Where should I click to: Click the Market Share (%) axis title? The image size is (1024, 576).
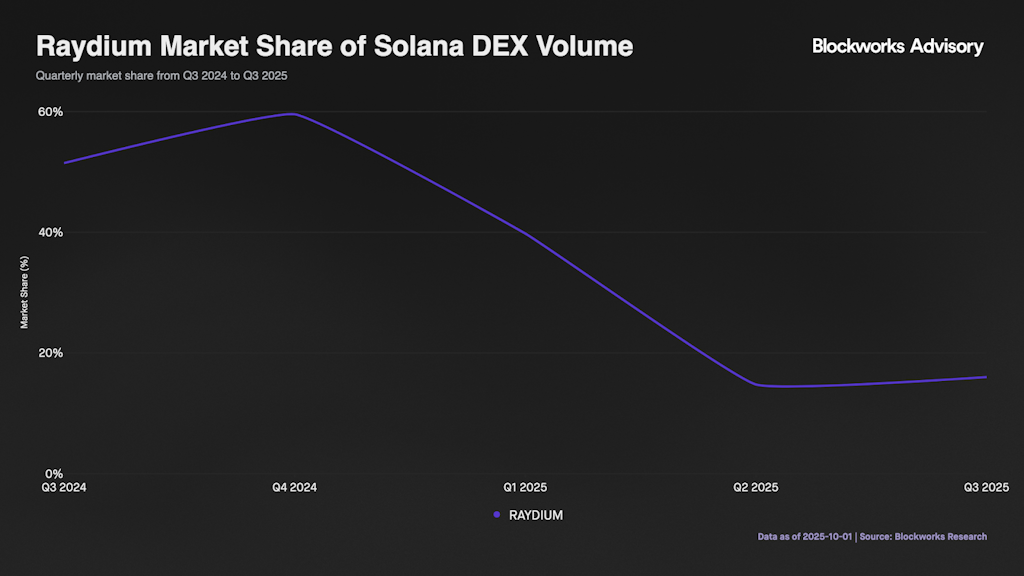[25, 292]
